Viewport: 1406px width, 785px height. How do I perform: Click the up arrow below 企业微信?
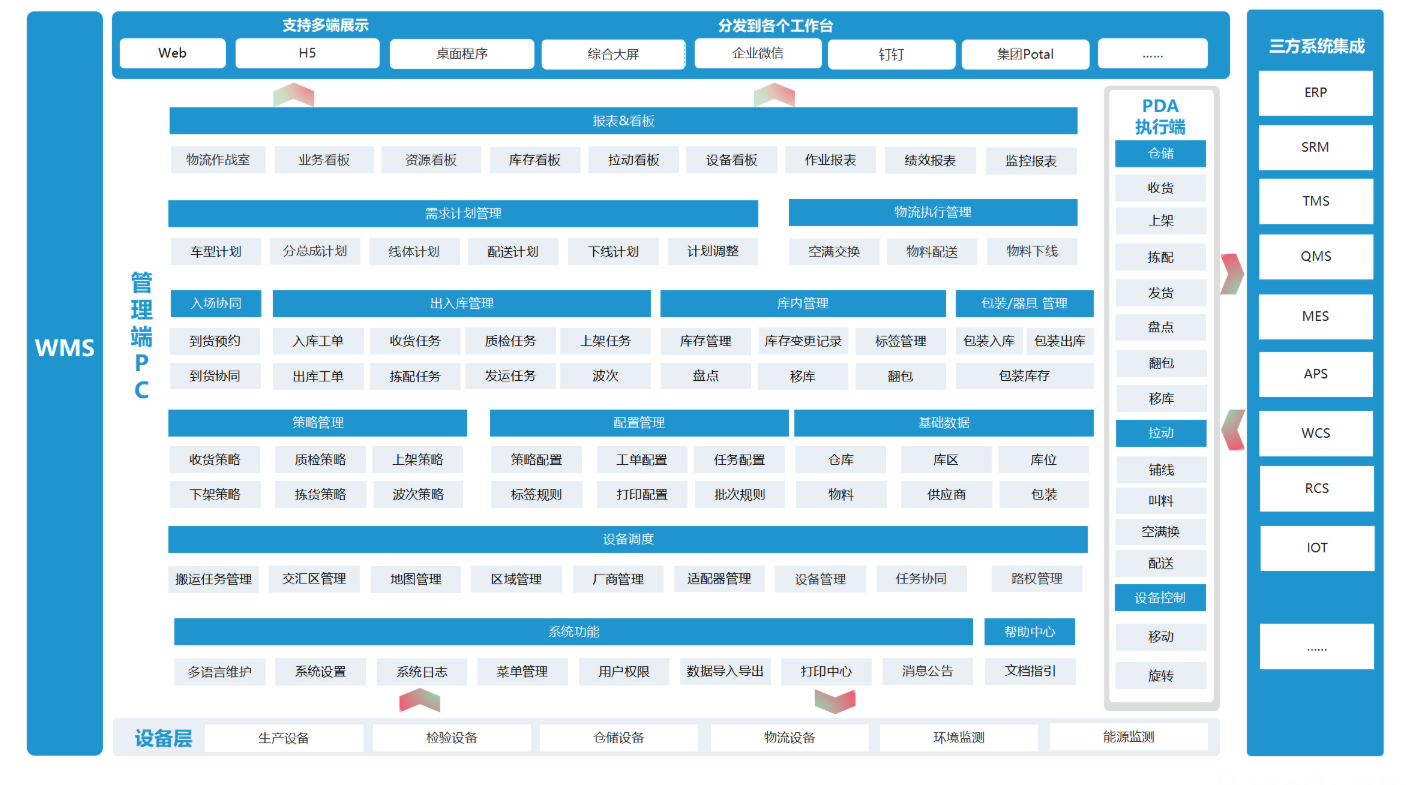coord(774,95)
